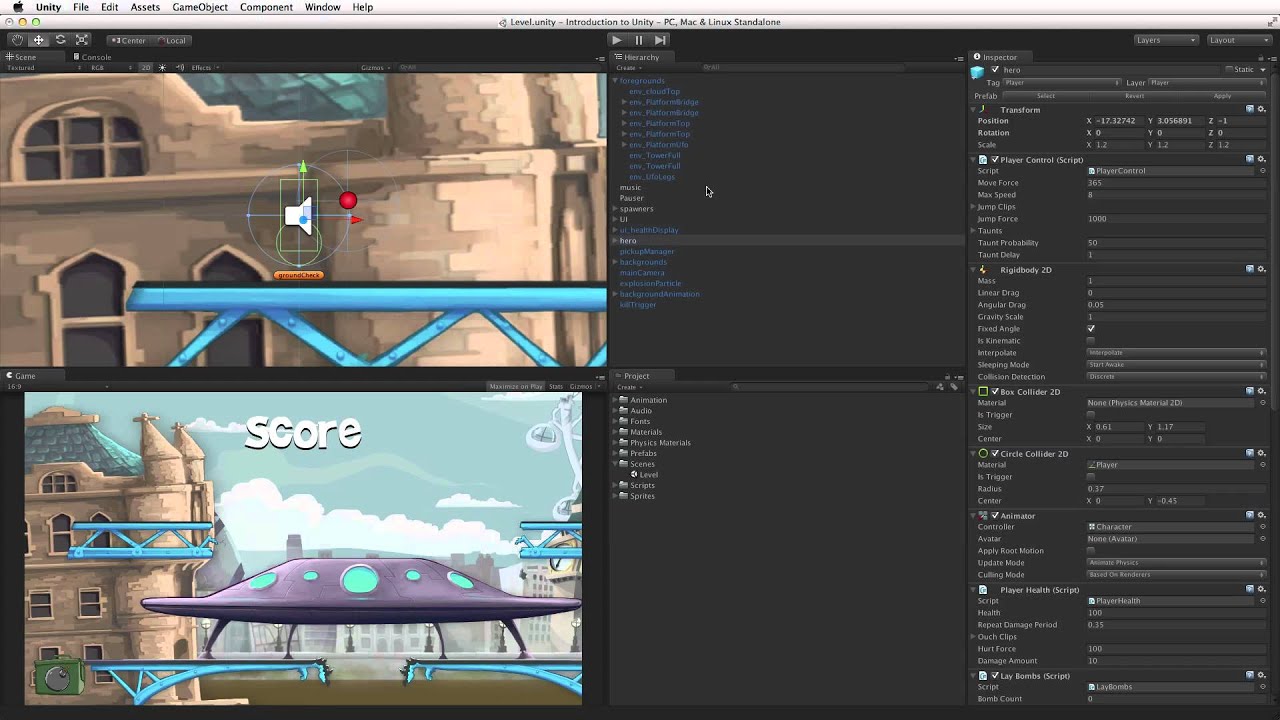The image size is (1280, 720).
Task: Toggle hero GameObject active checkbox
Action: [x=995, y=70]
